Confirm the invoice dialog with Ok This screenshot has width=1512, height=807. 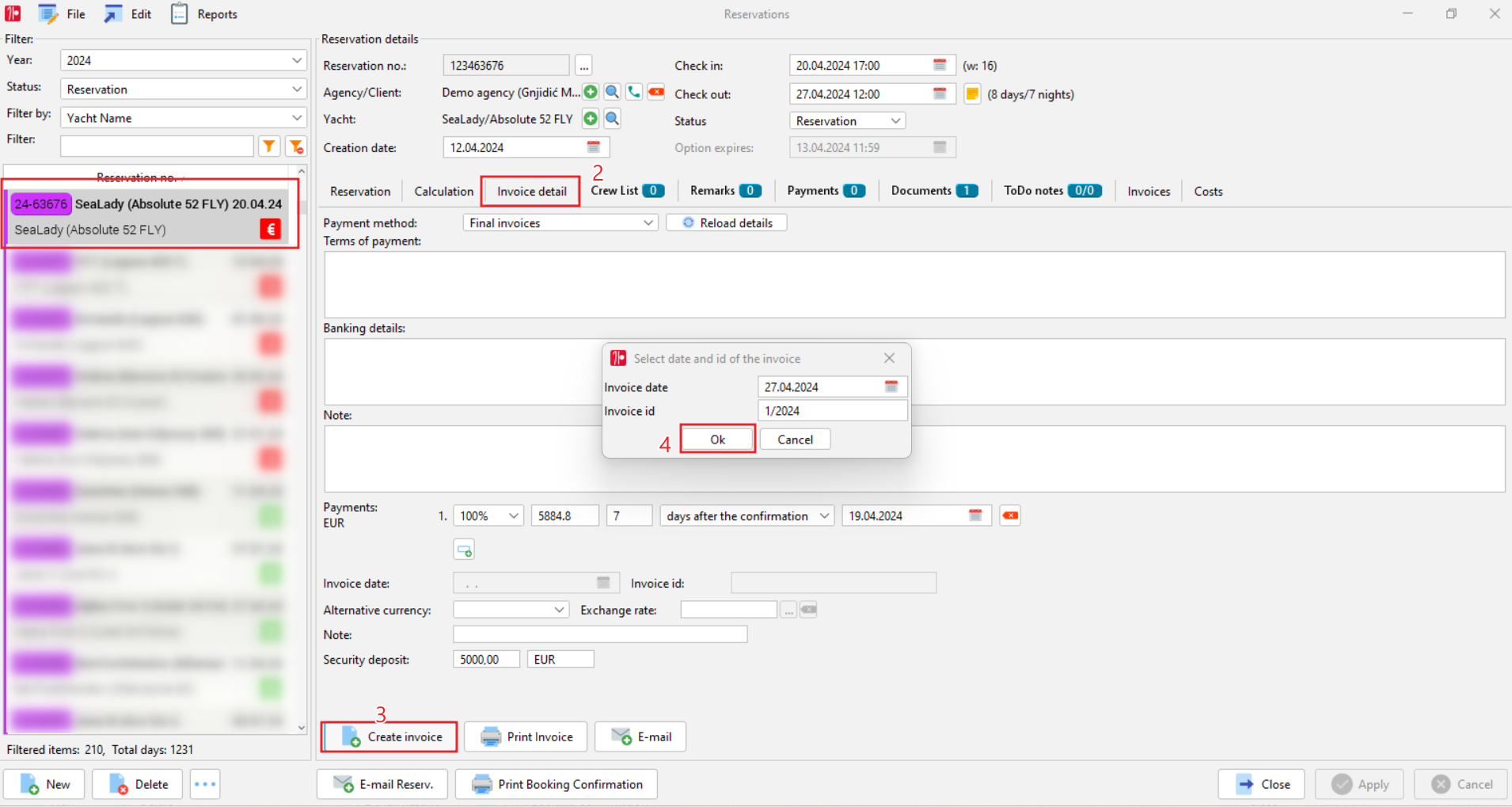coord(716,439)
